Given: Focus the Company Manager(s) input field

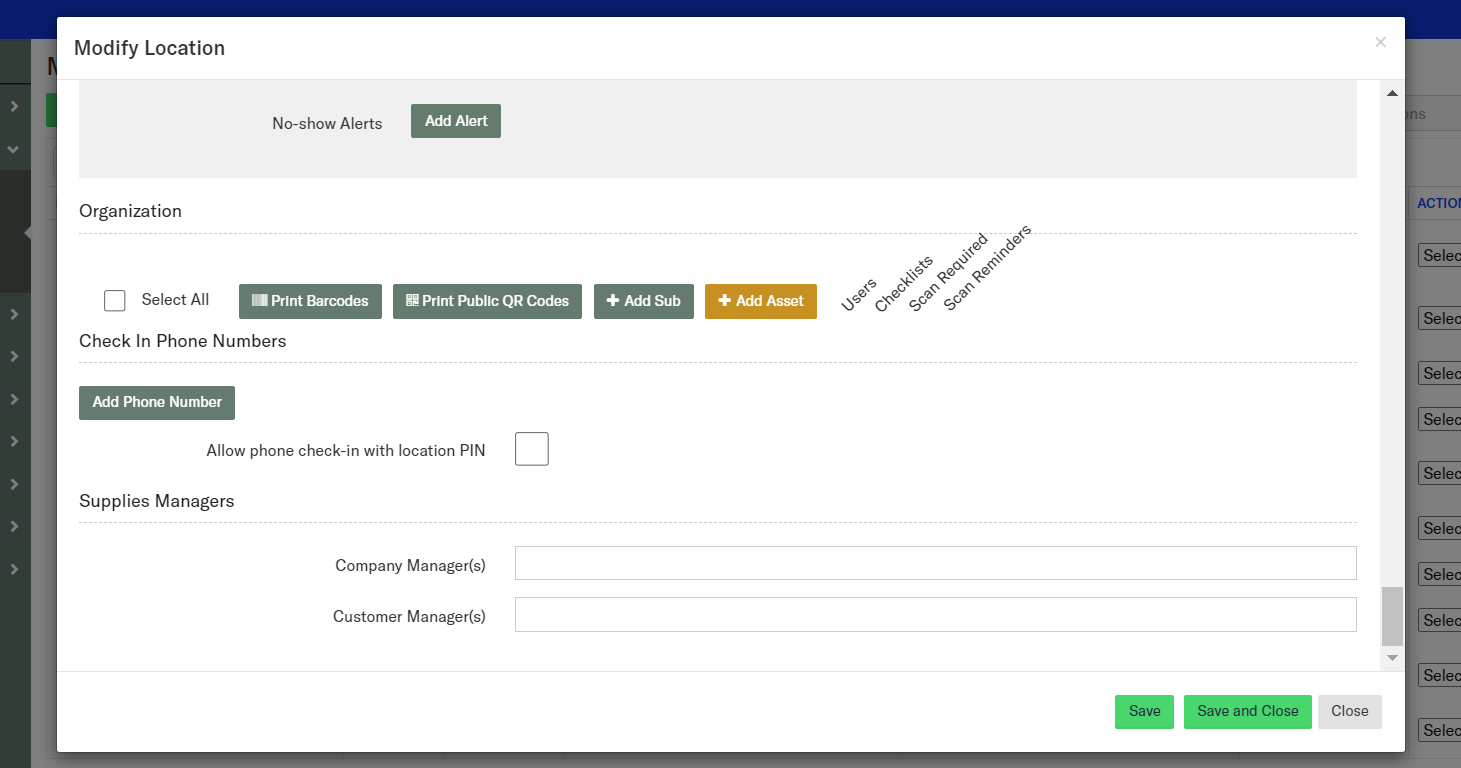Looking at the screenshot, I should [935, 564].
